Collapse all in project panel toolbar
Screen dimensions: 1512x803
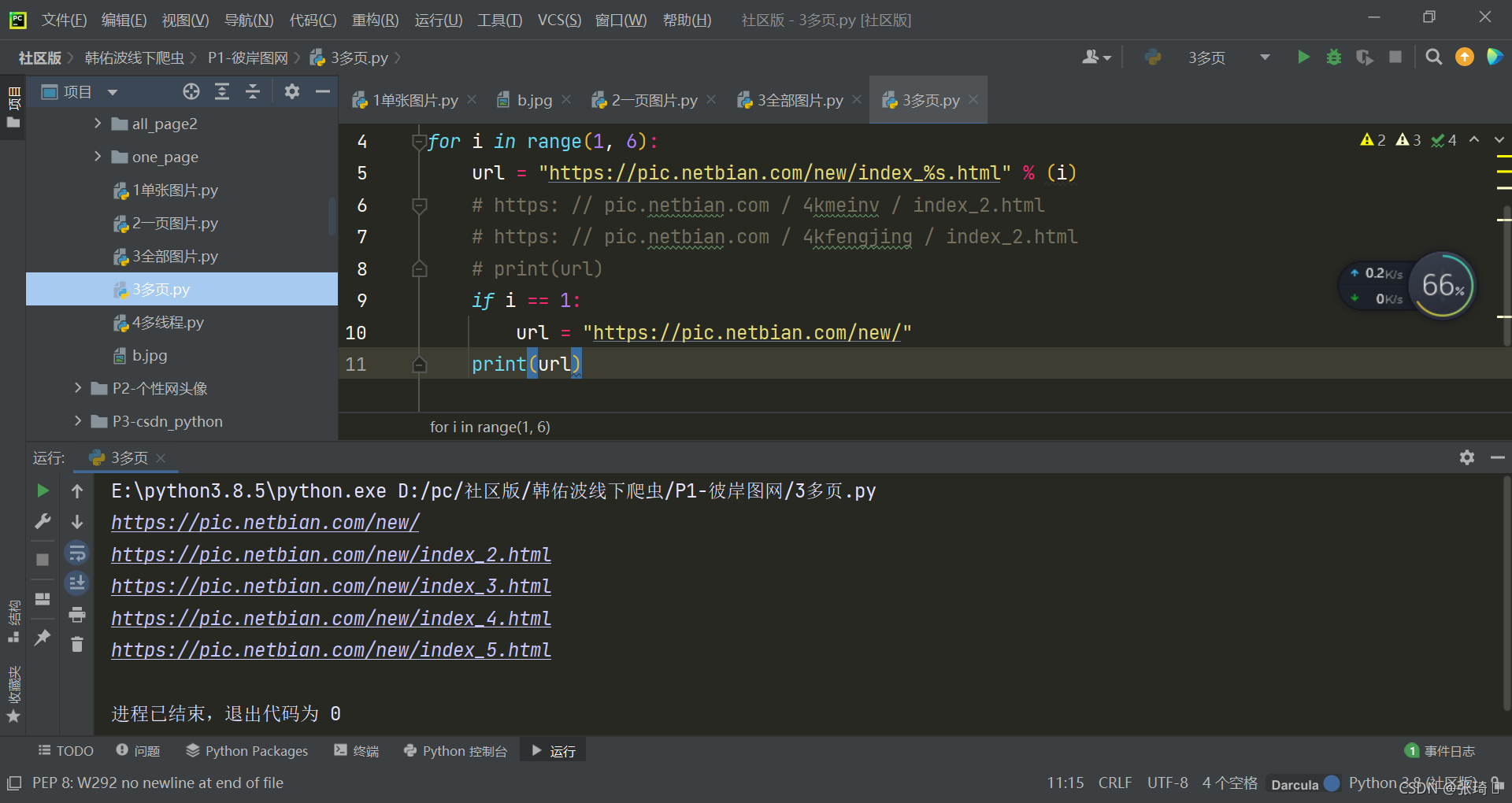click(x=253, y=91)
